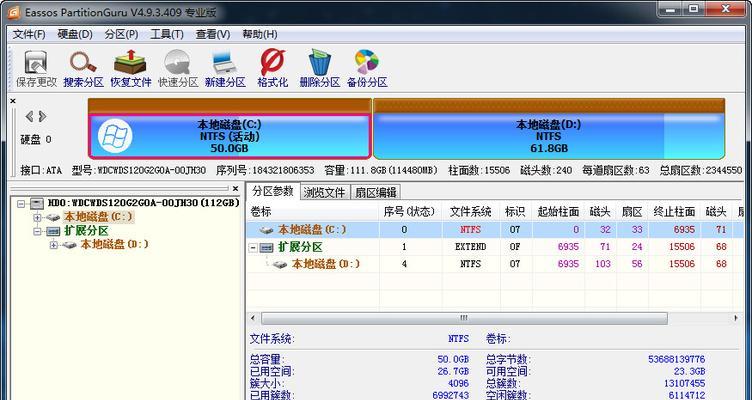This screenshot has width=752, height=400.
Task: Click the total bytes value 53688139776
Action: pos(676,359)
